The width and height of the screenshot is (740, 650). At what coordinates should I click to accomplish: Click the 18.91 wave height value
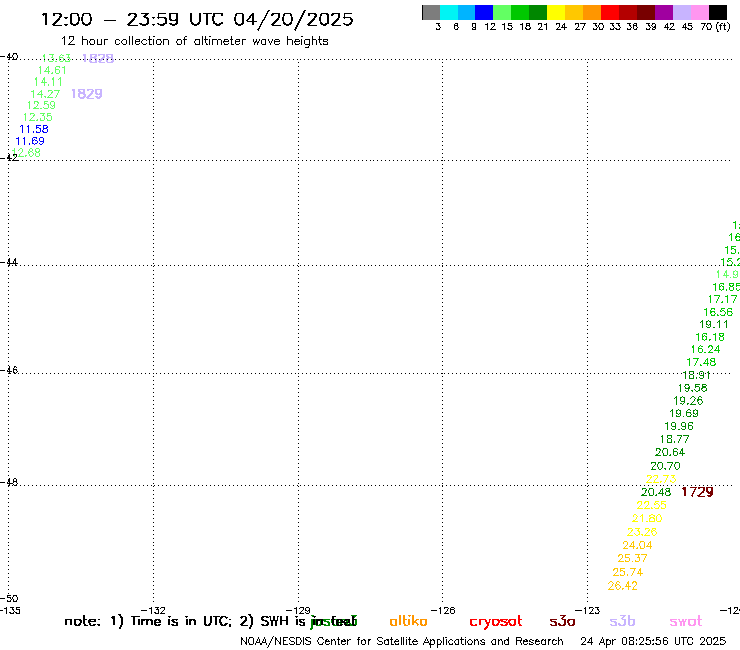click(x=697, y=375)
